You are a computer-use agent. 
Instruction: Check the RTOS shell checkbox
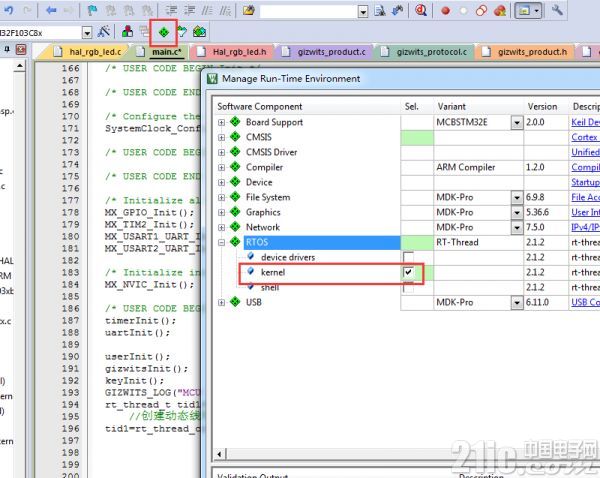[x=408, y=287]
